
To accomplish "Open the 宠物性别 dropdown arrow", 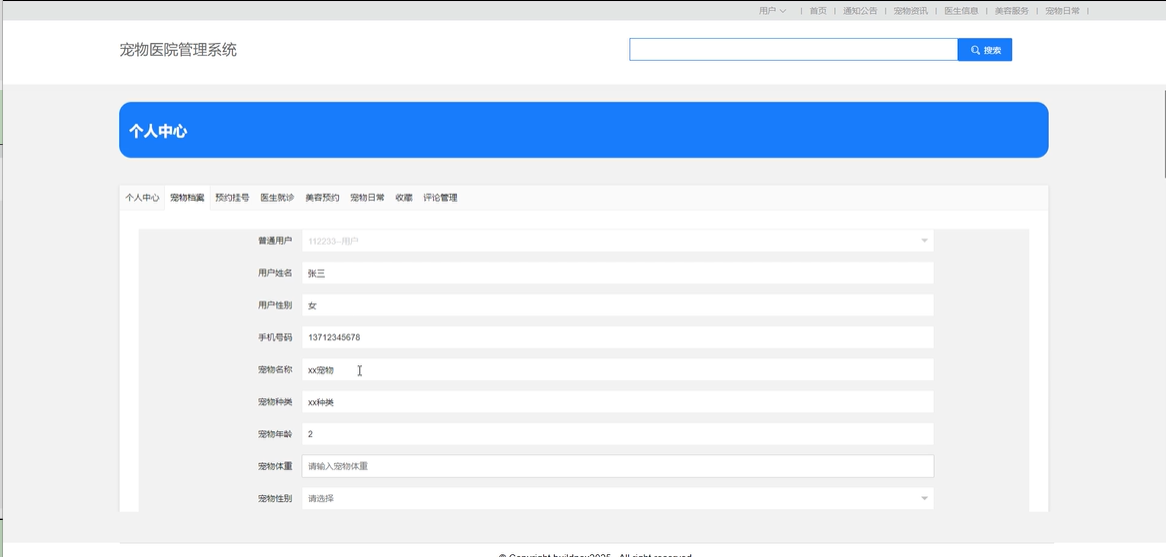I will [x=924, y=498].
